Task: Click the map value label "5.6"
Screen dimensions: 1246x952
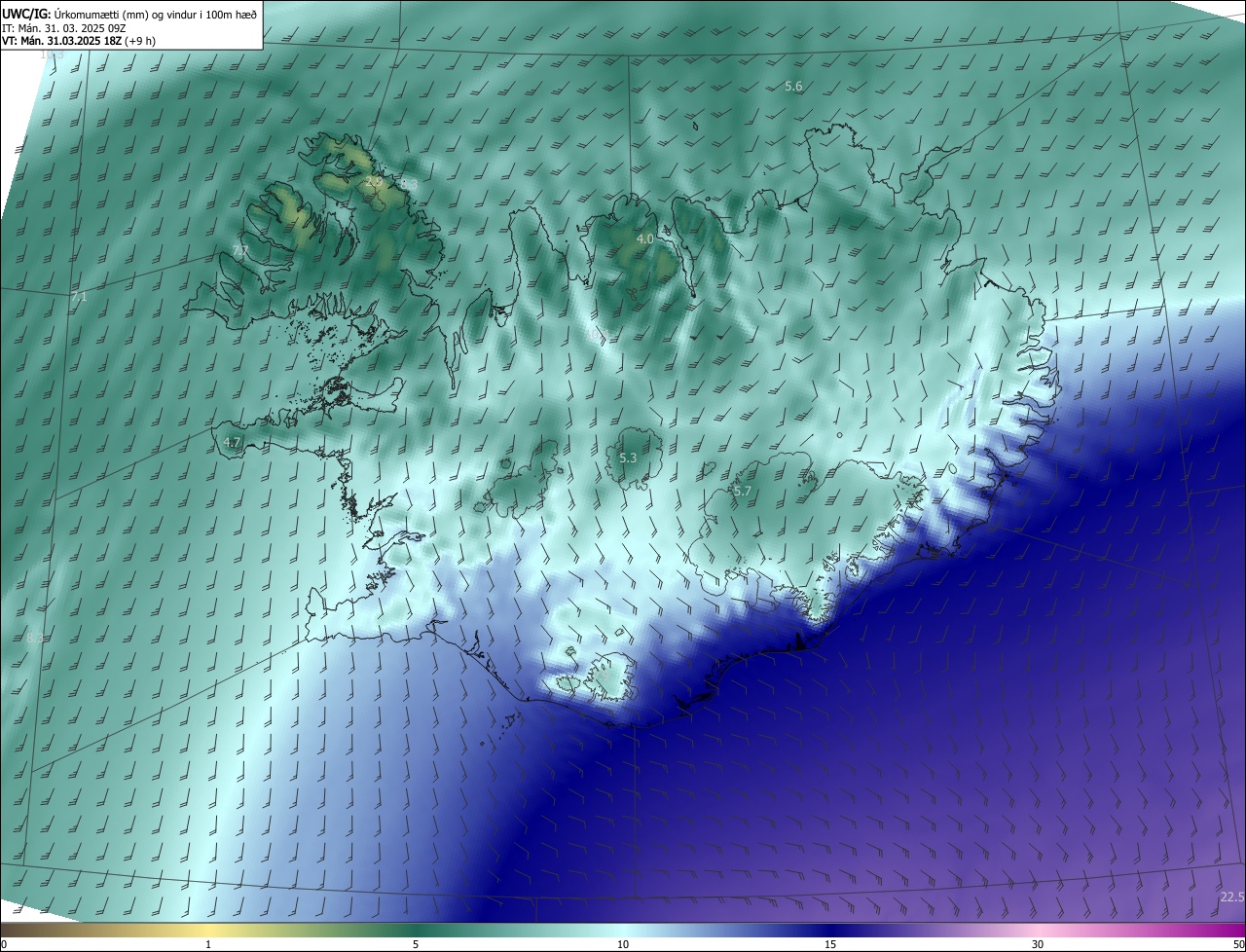Action: (x=793, y=87)
